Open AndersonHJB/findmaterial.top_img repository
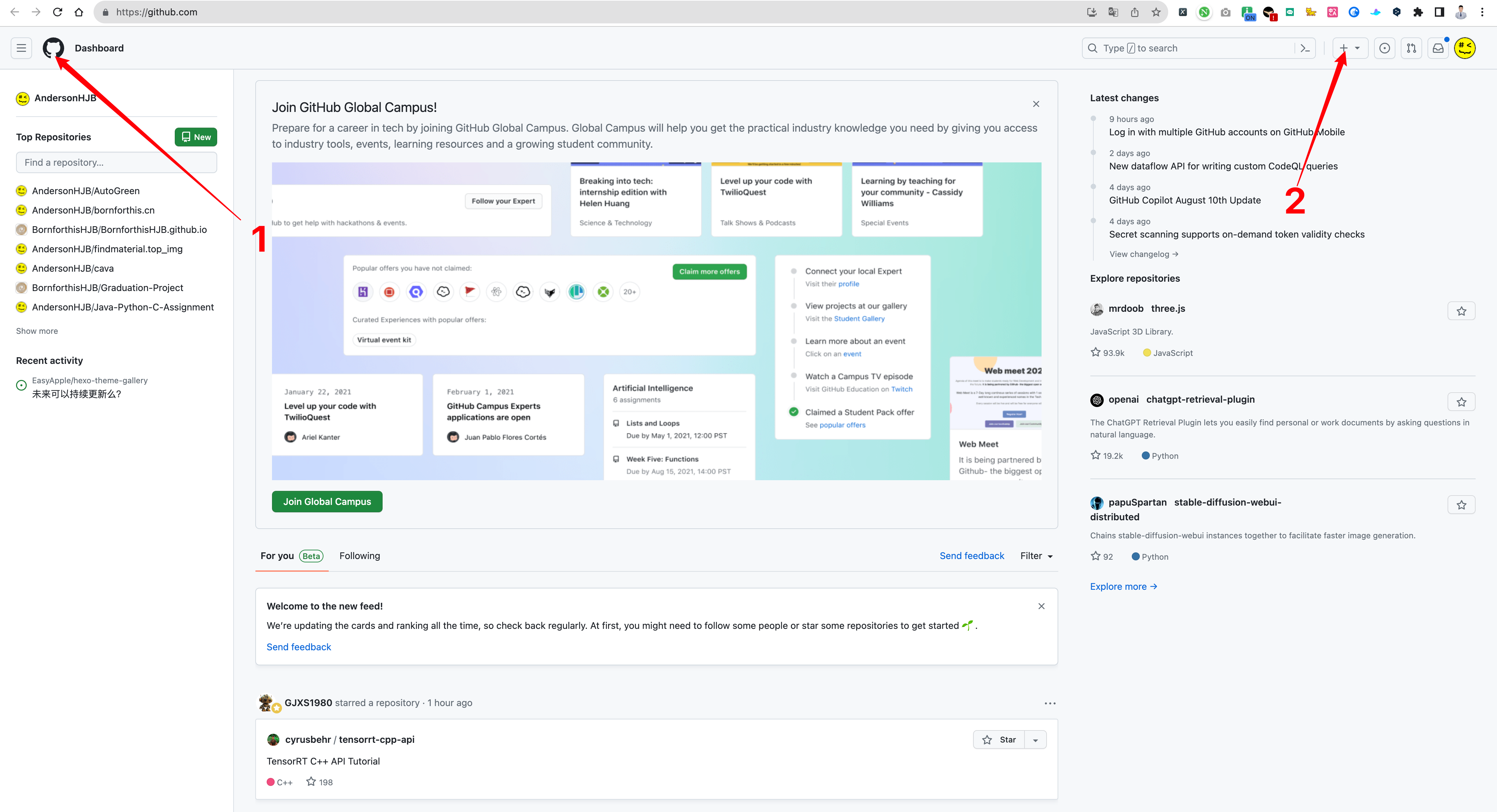 (x=108, y=249)
